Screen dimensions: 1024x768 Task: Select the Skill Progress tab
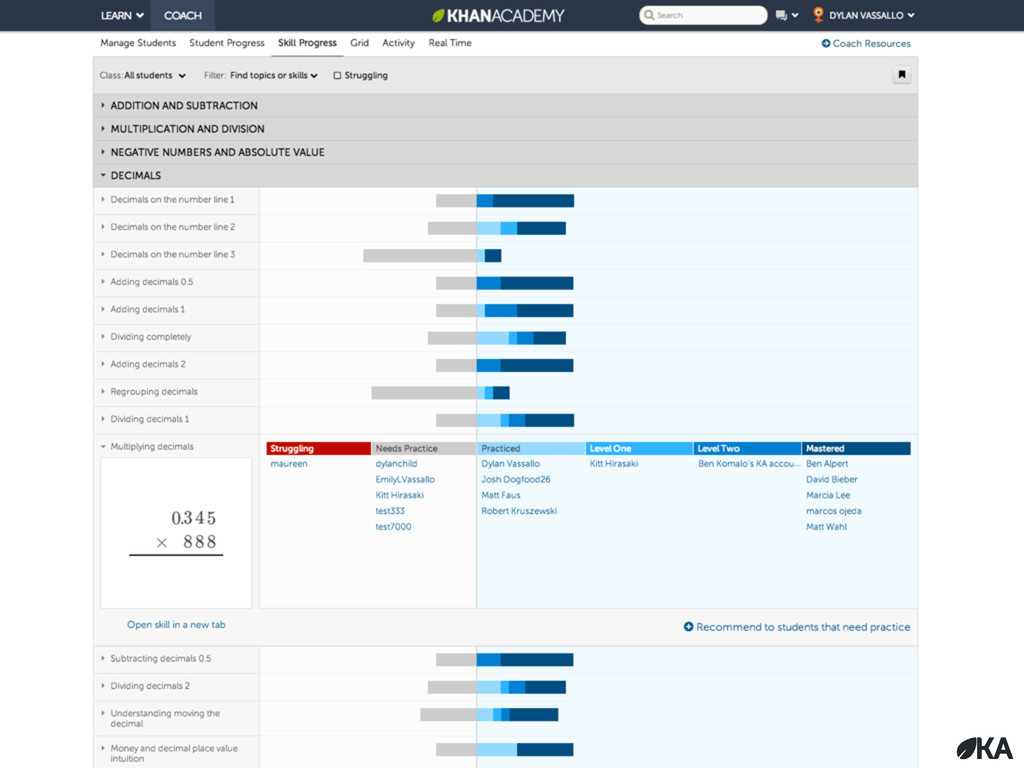pos(307,43)
